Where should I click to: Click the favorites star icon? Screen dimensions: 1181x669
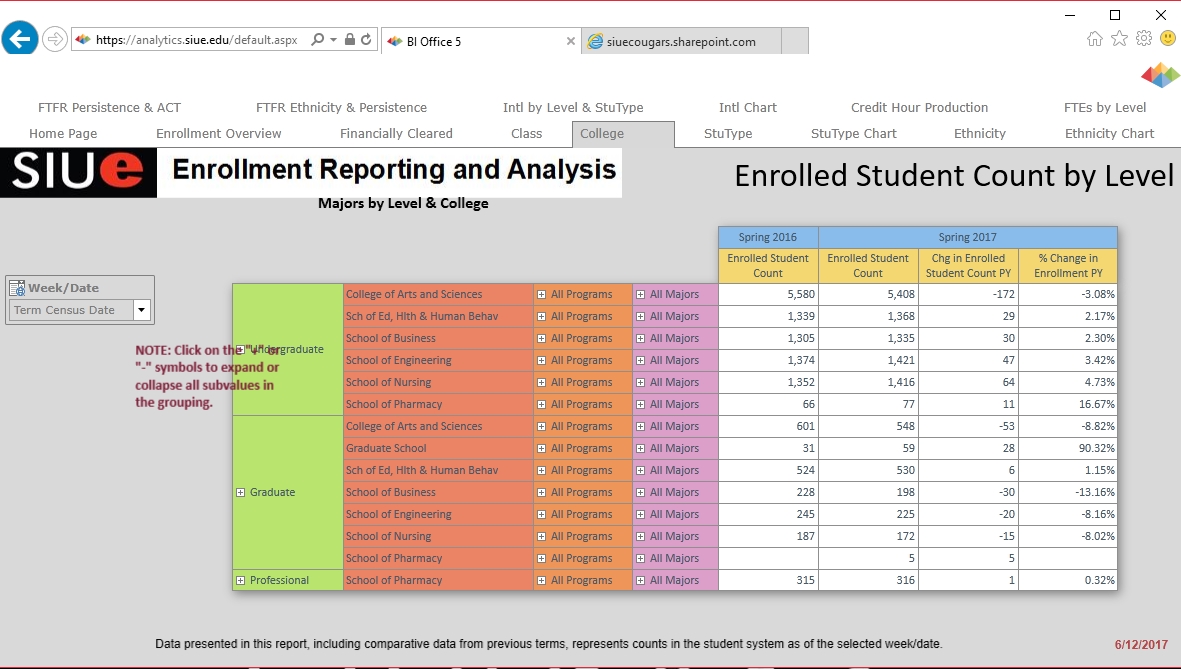(1119, 38)
